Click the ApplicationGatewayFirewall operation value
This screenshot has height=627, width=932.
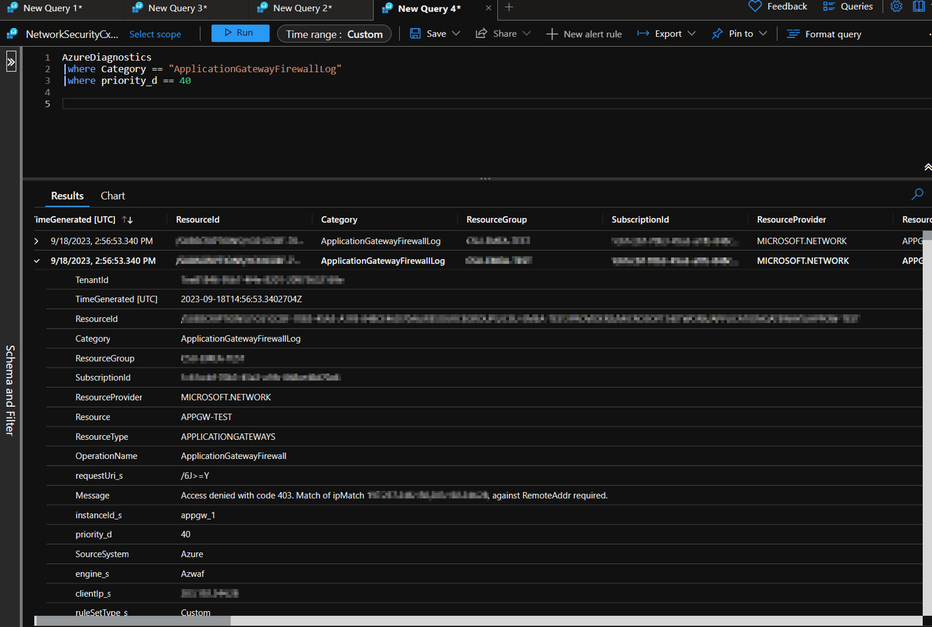[x=234, y=456]
